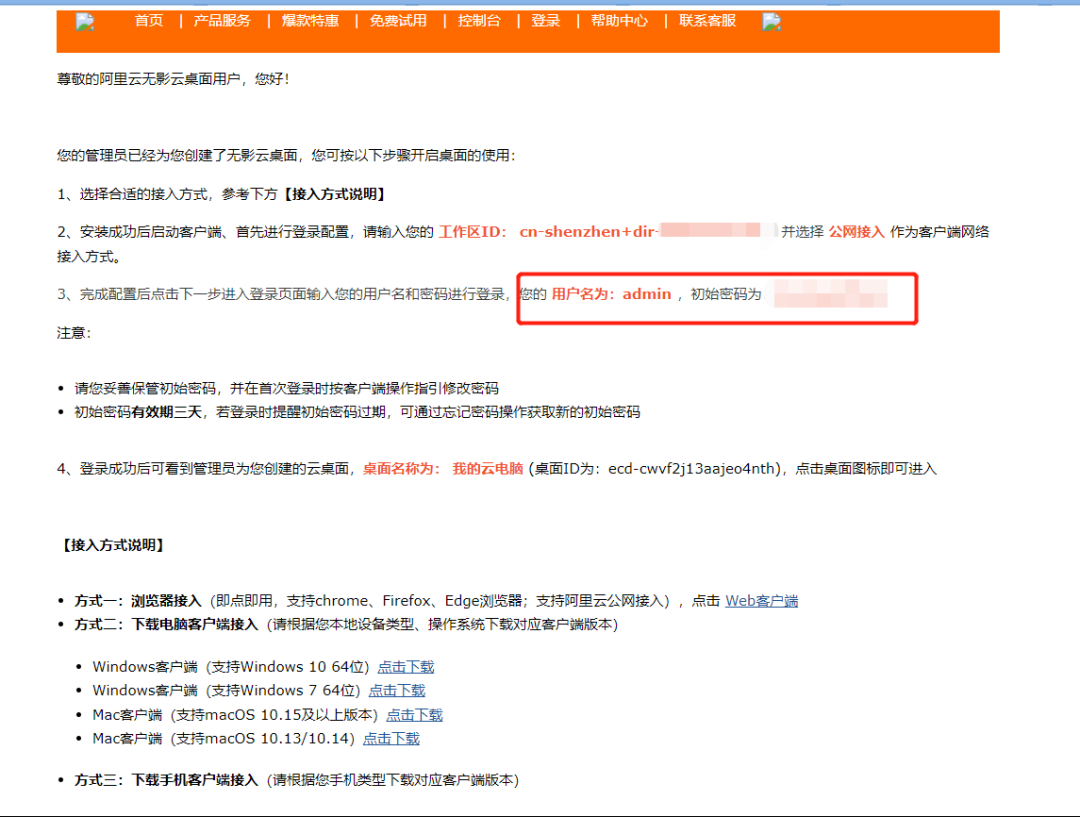Image resolution: width=1080 pixels, height=817 pixels.
Task: Open the 产品服务 nav item
Action: (x=222, y=21)
